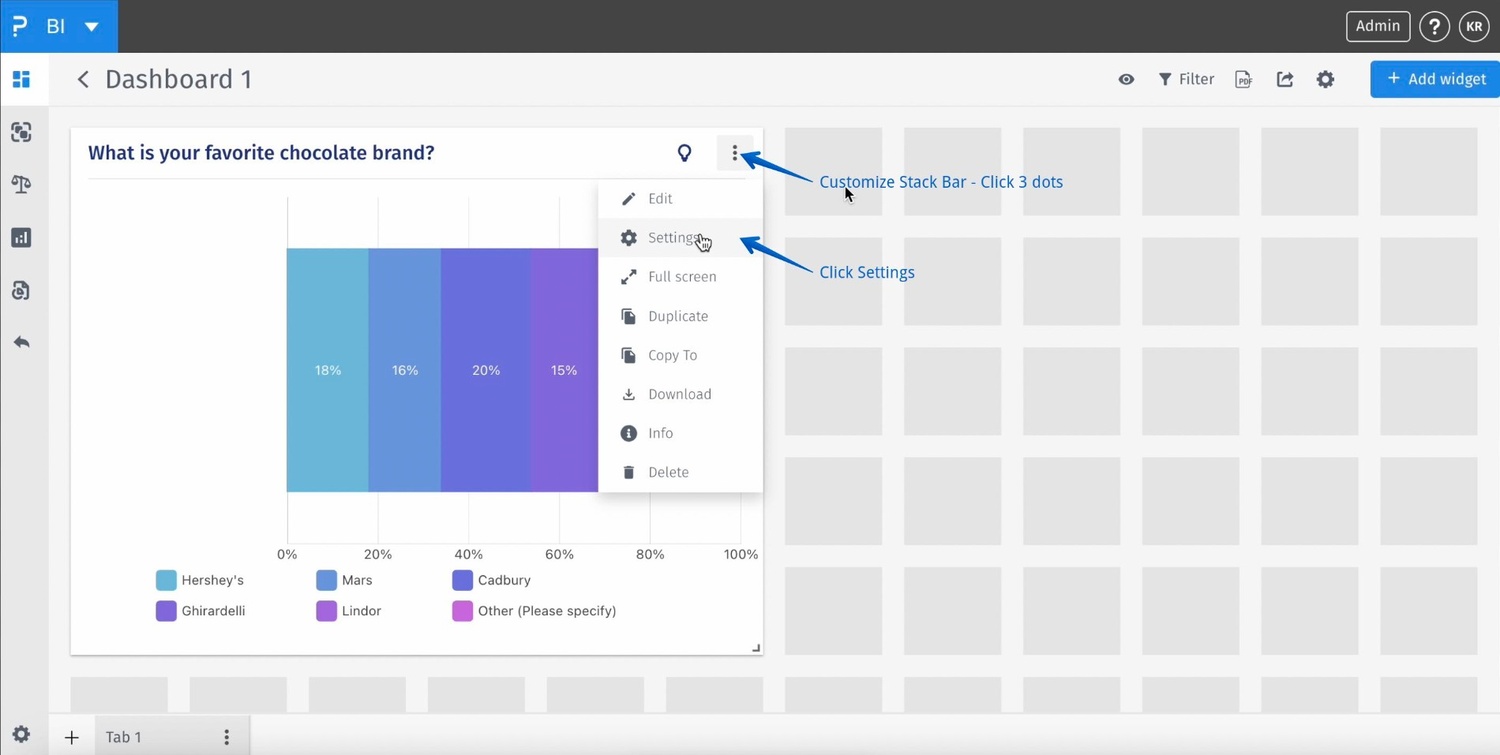Click the Dashboard 1 title
This screenshot has width=1500, height=755.
coord(179,79)
